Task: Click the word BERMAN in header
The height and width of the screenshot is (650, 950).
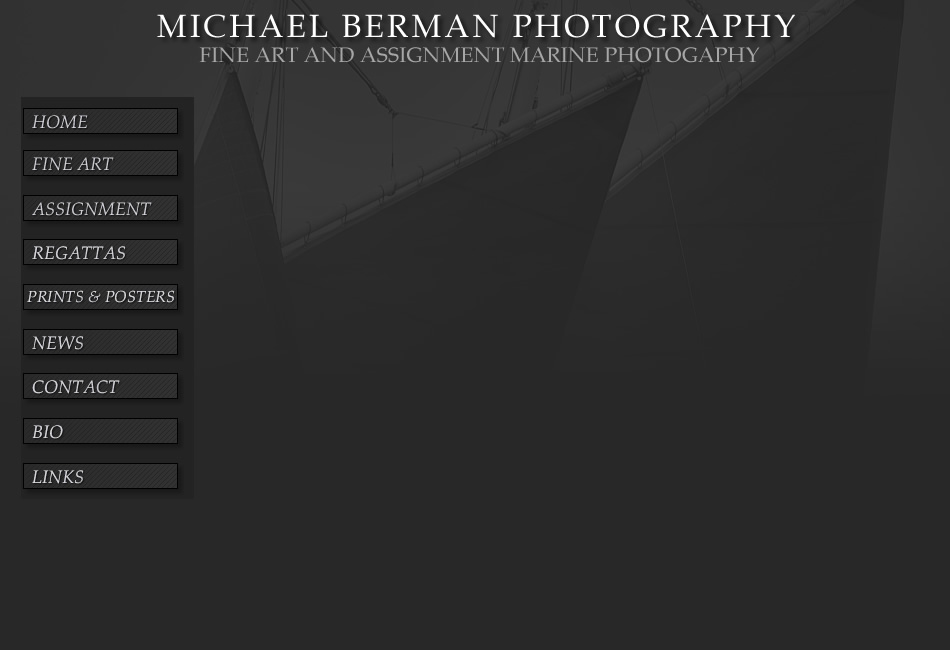Action: coord(420,27)
